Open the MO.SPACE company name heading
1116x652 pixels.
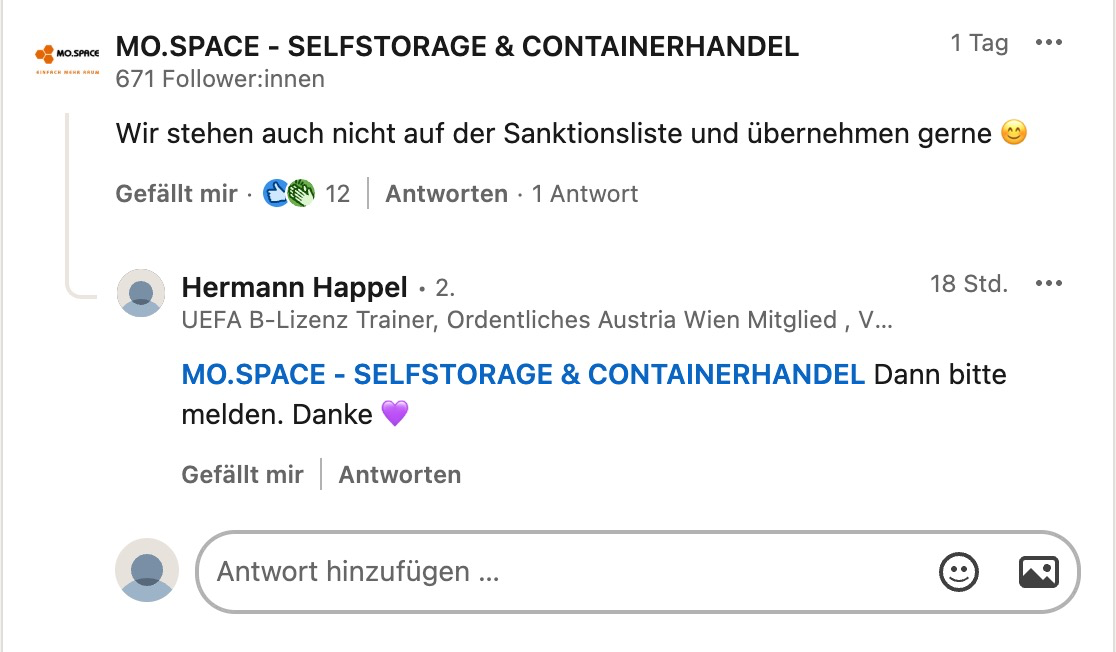tap(457, 45)
